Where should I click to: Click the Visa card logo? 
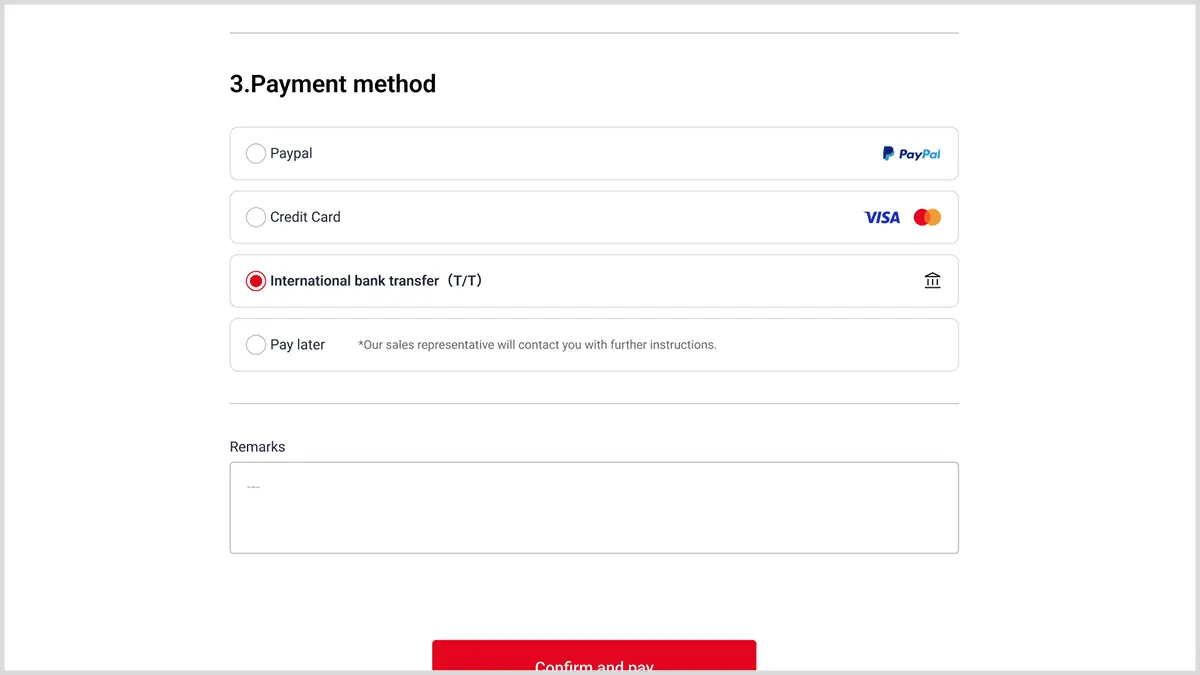(882, 217)
